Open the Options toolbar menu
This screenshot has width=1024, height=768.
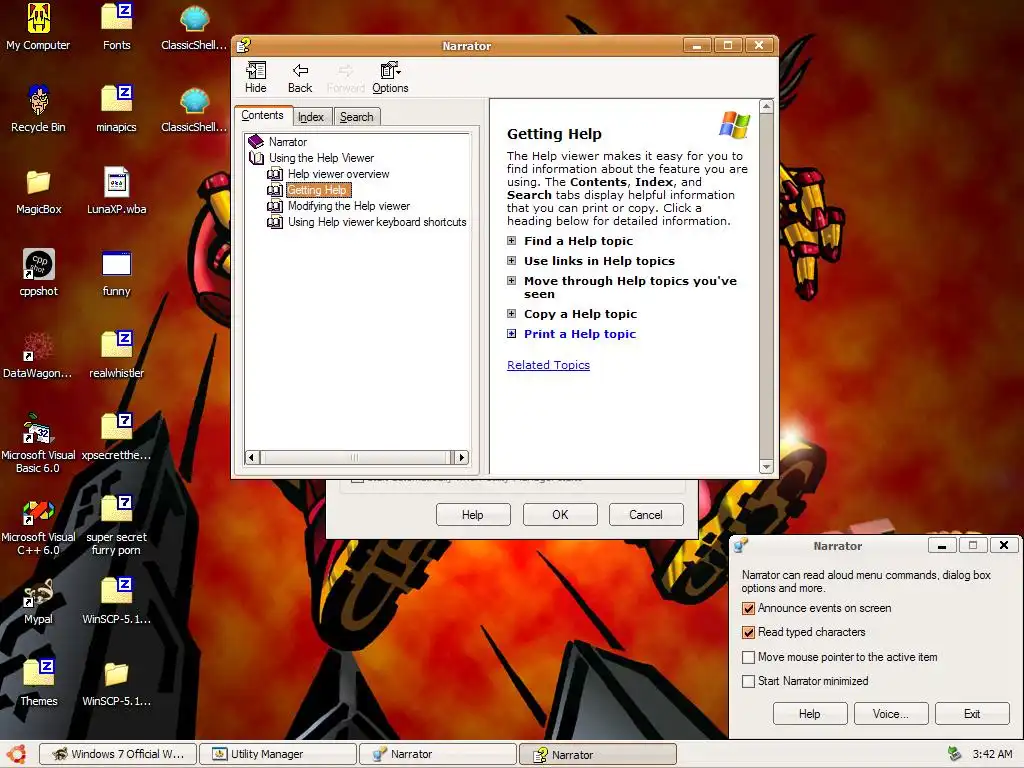tap(390, 78)
